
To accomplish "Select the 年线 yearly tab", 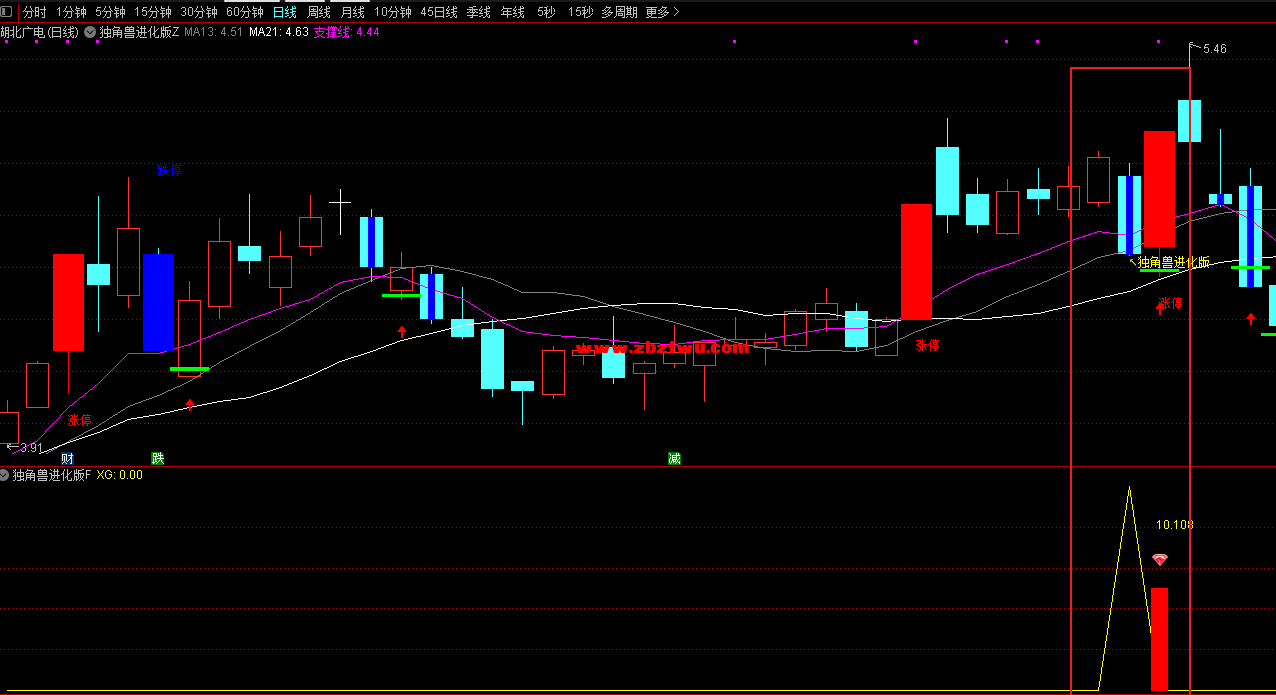I will click(x=513, y=12).
